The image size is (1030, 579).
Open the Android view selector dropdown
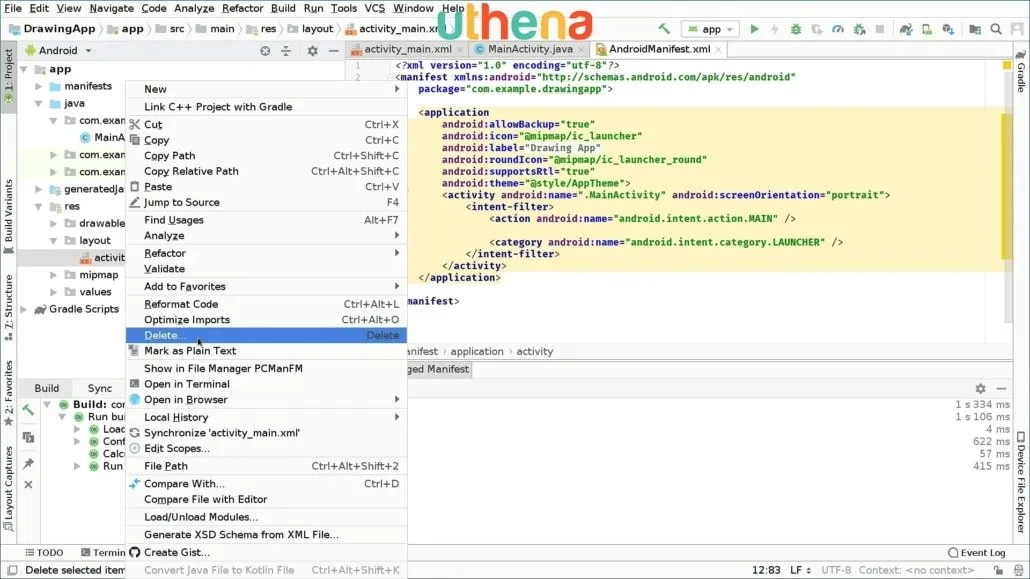coord(58,51)
